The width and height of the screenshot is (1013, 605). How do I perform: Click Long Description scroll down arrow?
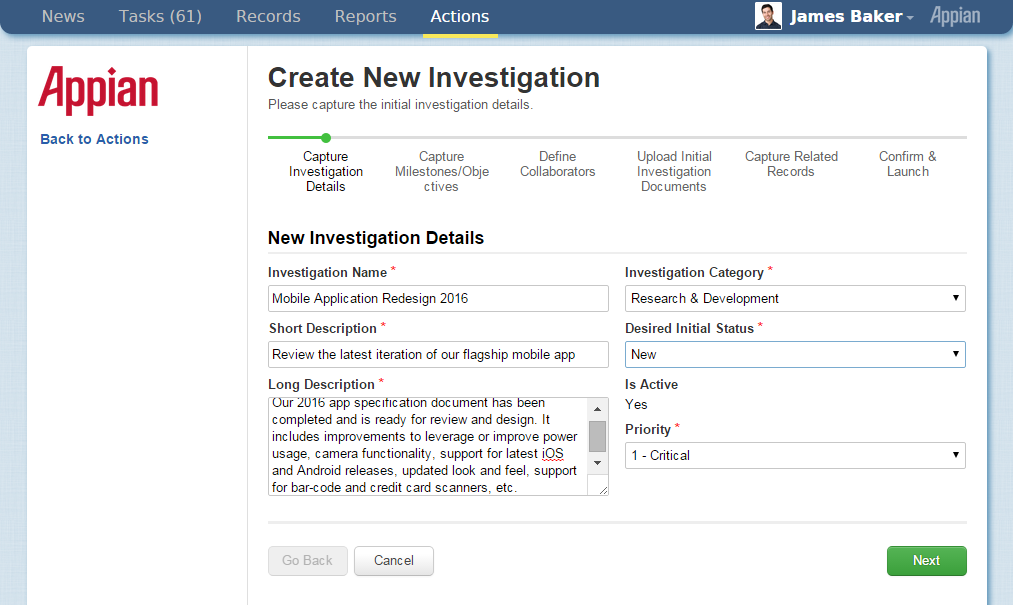[597, 463]
